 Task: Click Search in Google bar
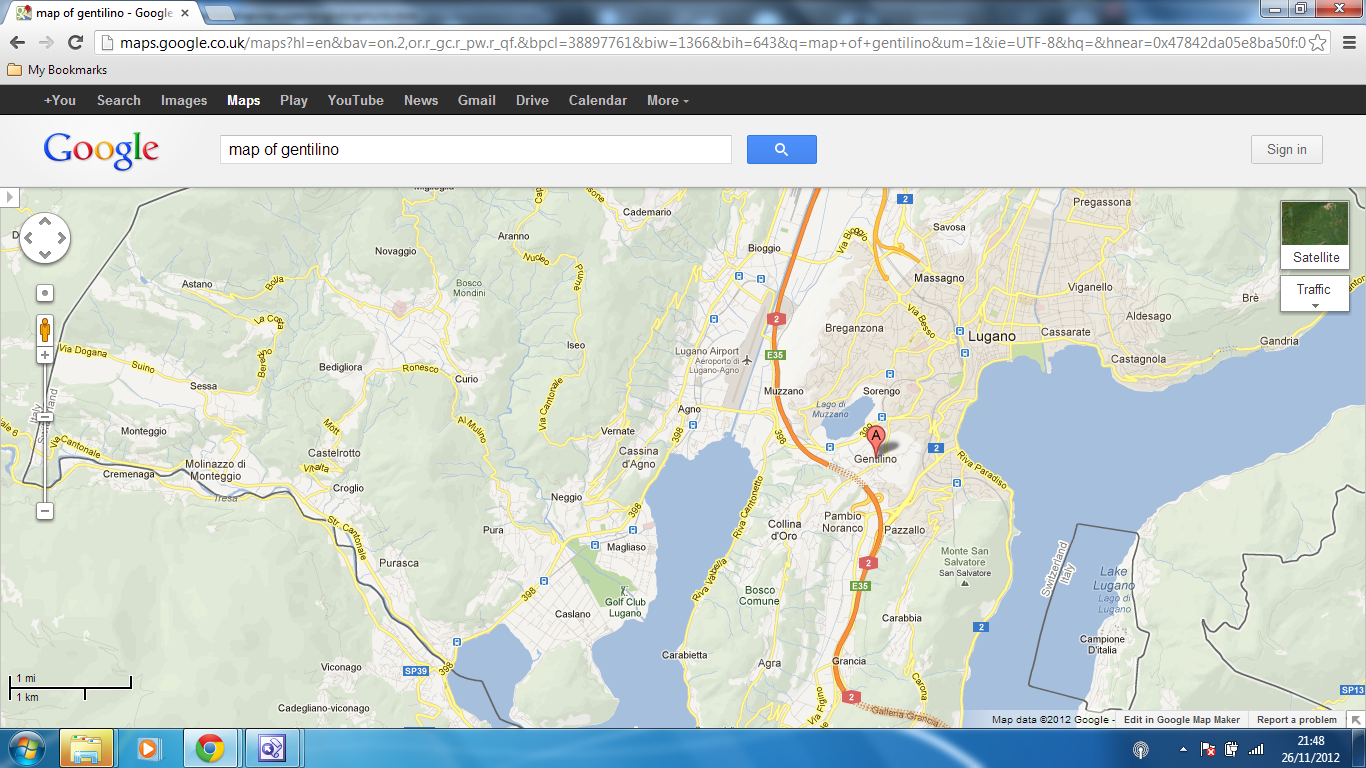[119, 100]
